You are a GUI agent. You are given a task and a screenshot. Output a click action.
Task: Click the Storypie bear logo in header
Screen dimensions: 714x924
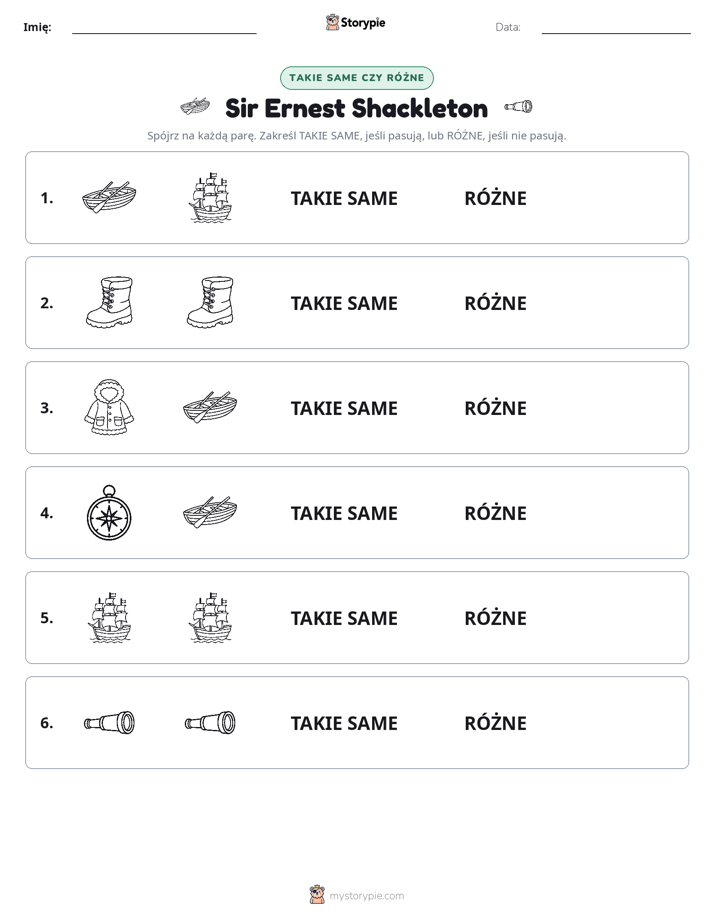tap(332, 22)
